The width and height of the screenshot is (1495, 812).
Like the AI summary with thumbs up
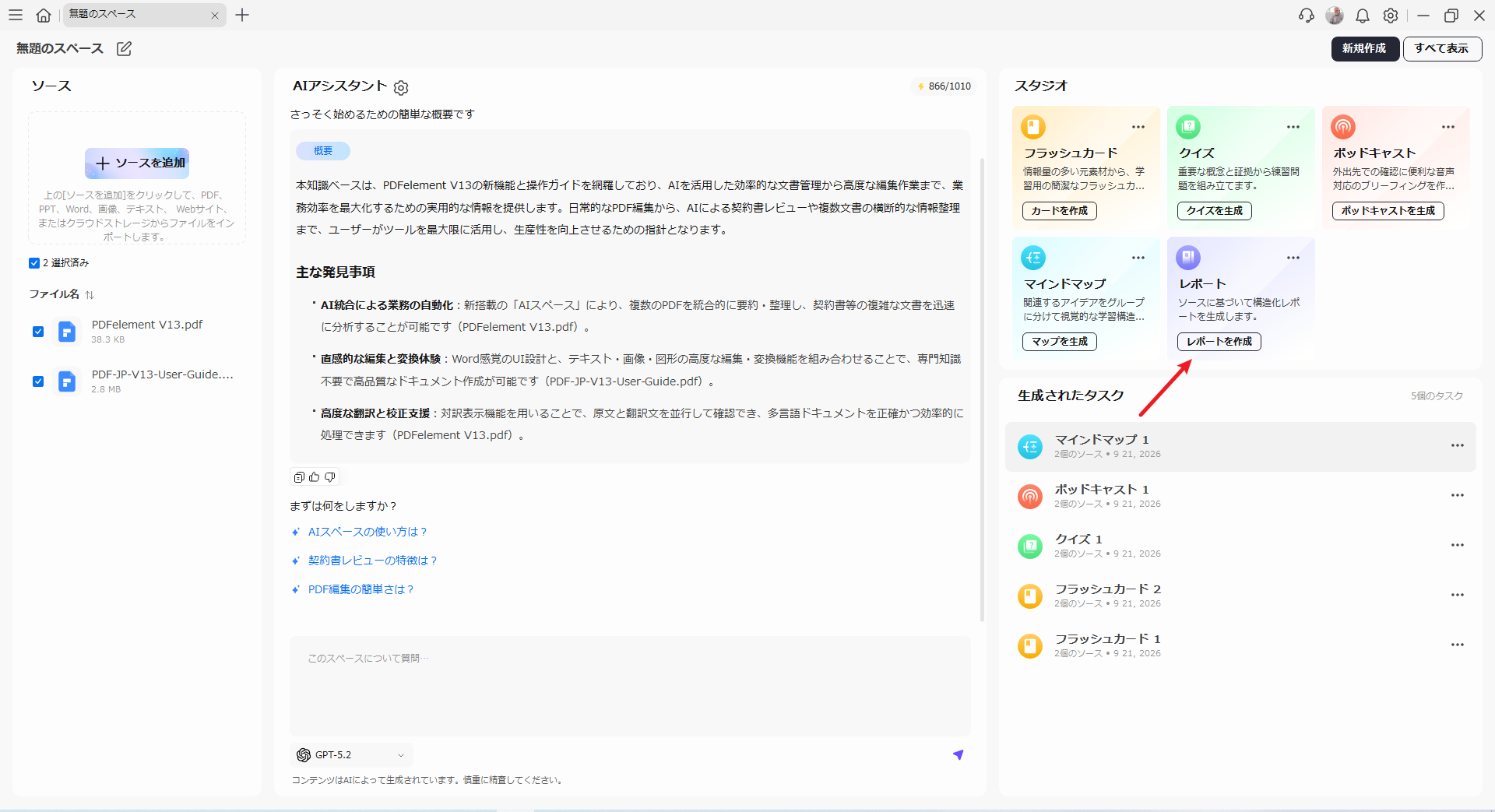(x=315, y=477)
